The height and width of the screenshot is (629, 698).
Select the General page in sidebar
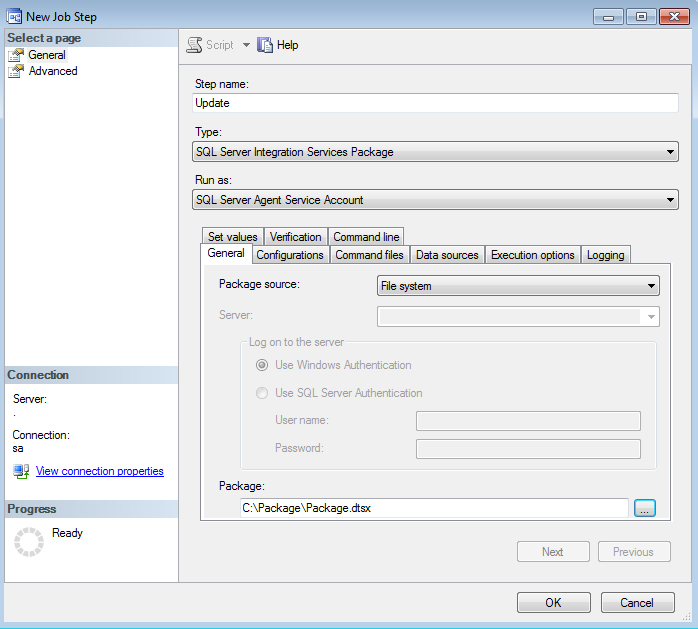47,55
